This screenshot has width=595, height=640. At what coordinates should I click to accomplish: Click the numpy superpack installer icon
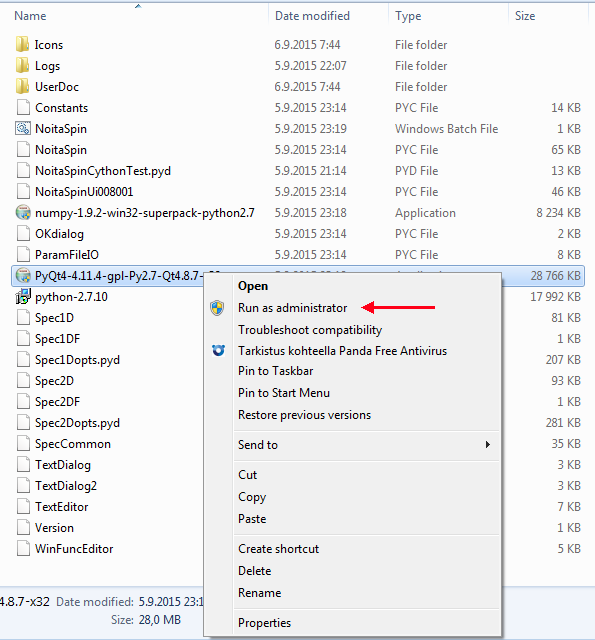[23, 213]
